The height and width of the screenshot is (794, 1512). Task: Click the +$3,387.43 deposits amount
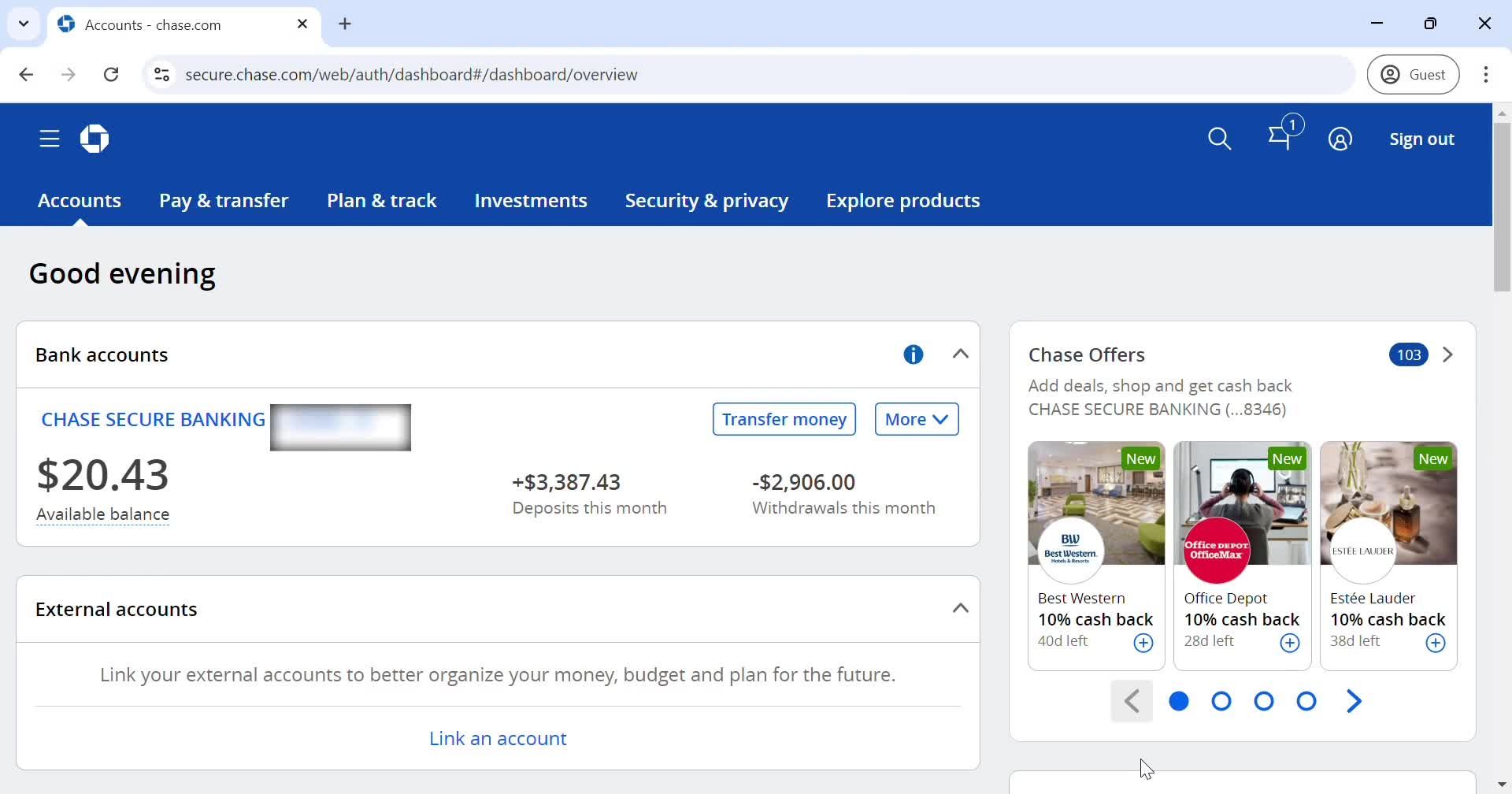click(x=566, y=482)
